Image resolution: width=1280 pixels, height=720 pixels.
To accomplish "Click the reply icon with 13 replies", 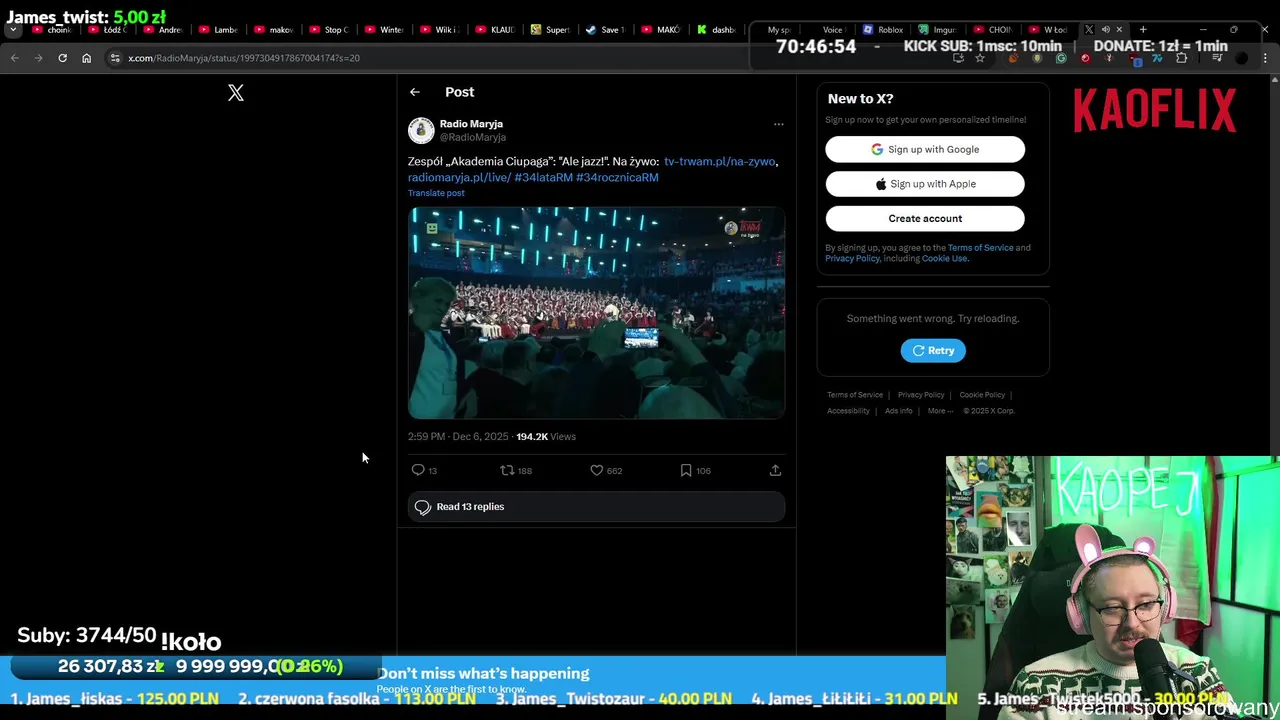I will (418, 470).
